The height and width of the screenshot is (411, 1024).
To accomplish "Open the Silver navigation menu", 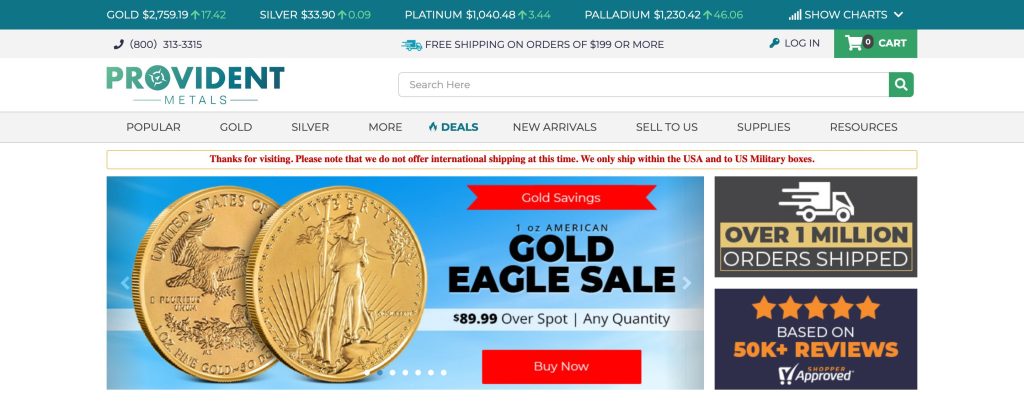I will [310, 127].
